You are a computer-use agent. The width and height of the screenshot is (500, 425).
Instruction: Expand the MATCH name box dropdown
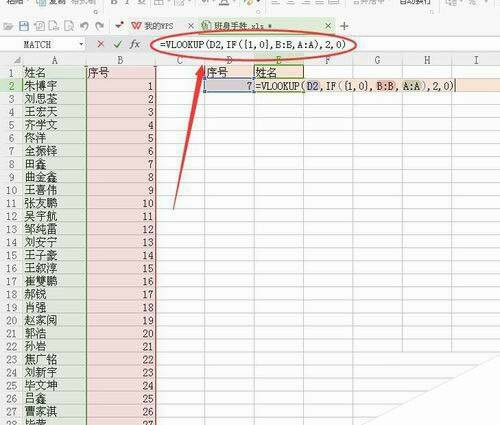tap(81, 44)
